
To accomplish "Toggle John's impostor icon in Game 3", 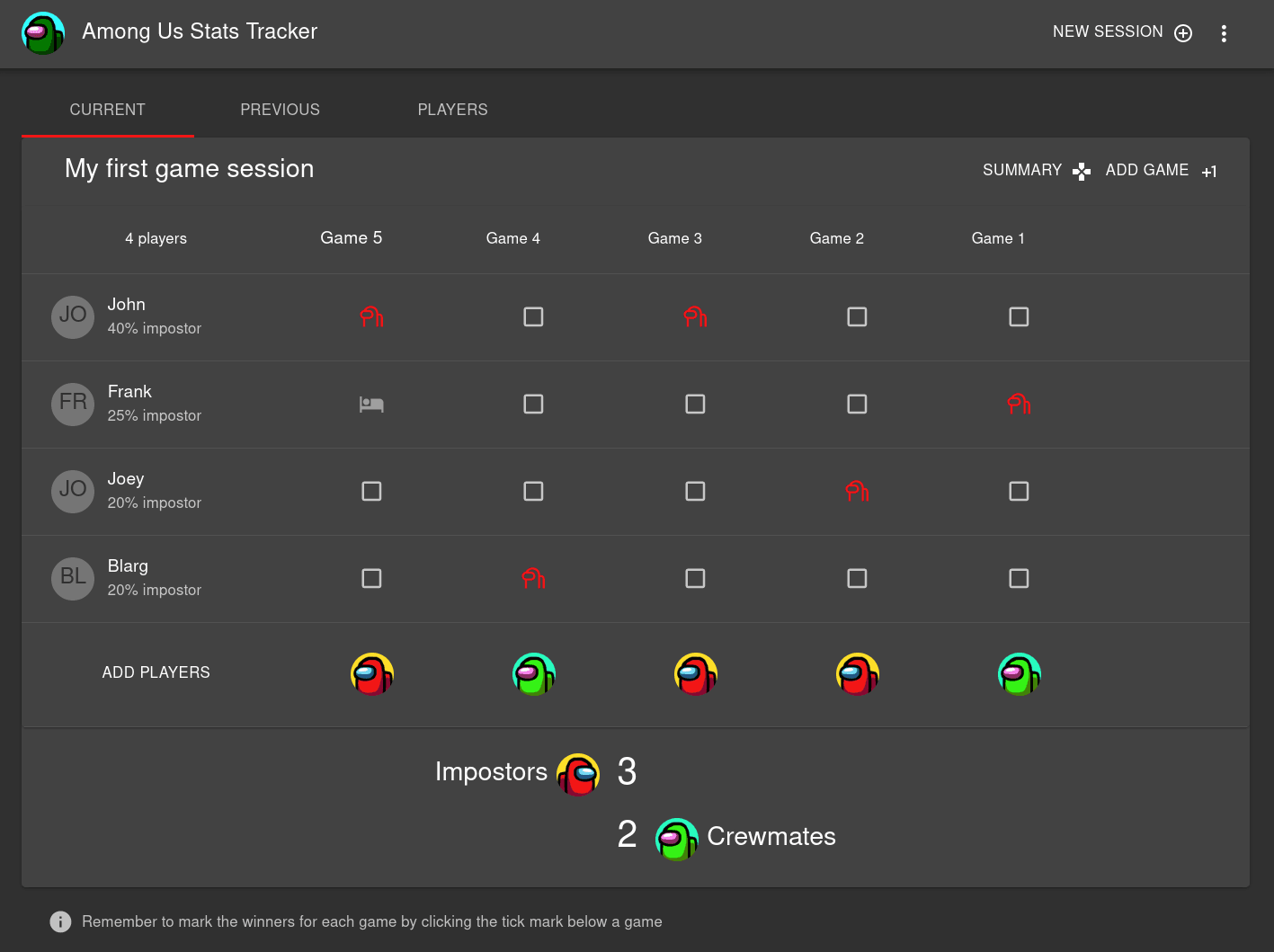I will (695, 316).
